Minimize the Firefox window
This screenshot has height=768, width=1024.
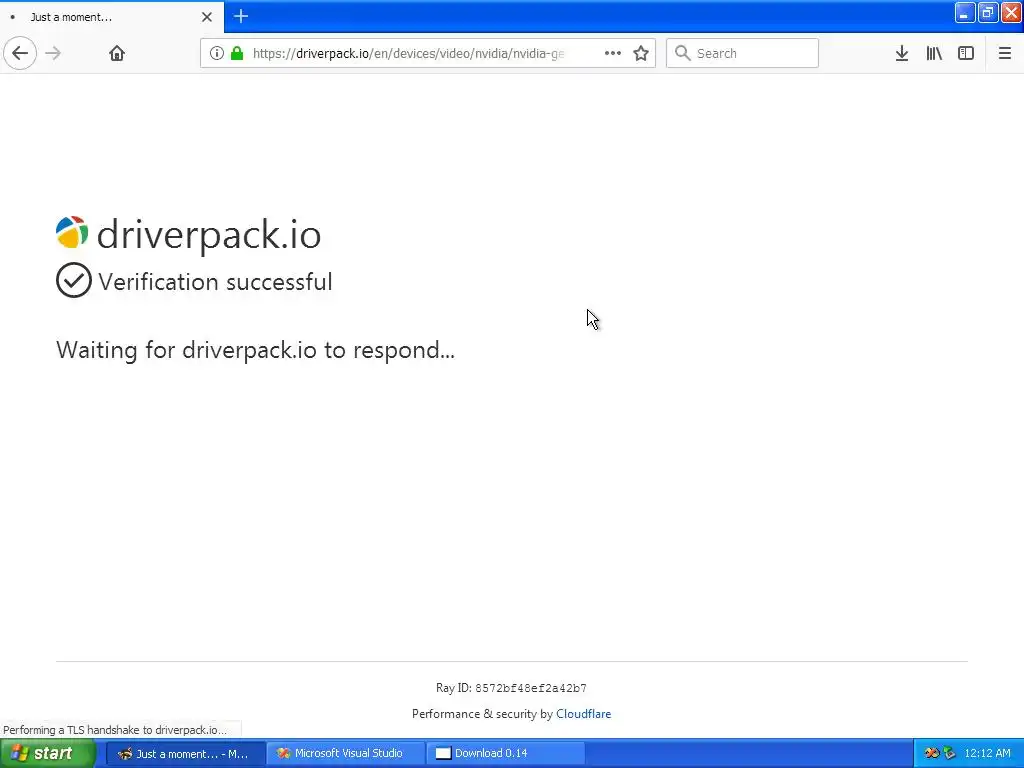[x=965, y=13]
